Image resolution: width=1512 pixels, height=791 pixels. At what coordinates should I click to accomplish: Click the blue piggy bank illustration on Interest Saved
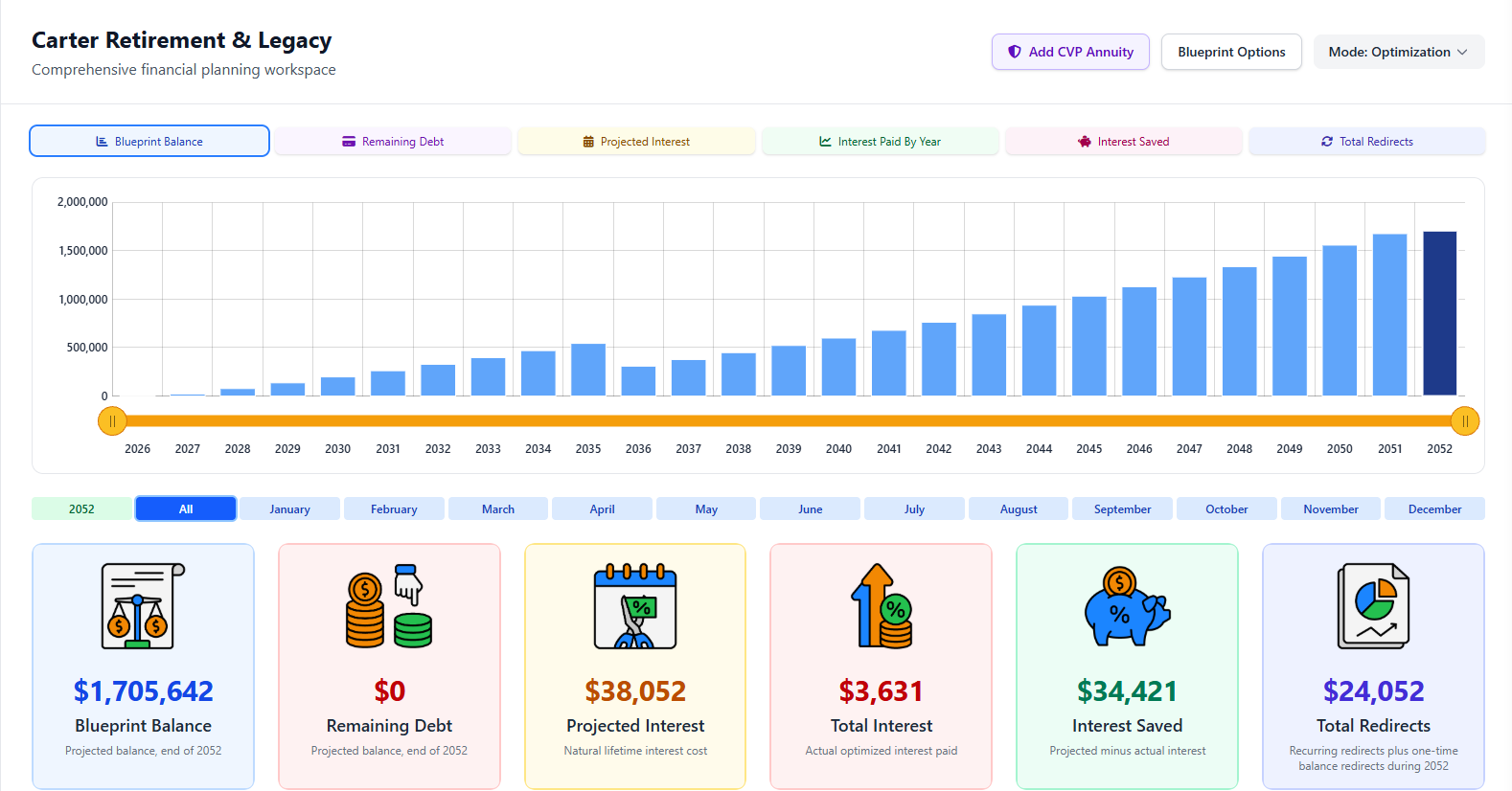[x=1127, y=606]
